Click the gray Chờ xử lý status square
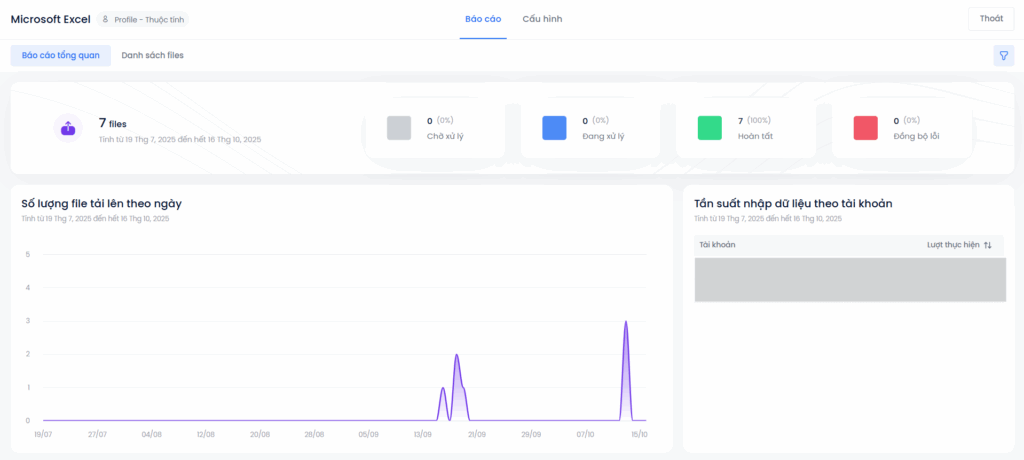Screen dimensions: 1024x460 [x=399, y=128]
